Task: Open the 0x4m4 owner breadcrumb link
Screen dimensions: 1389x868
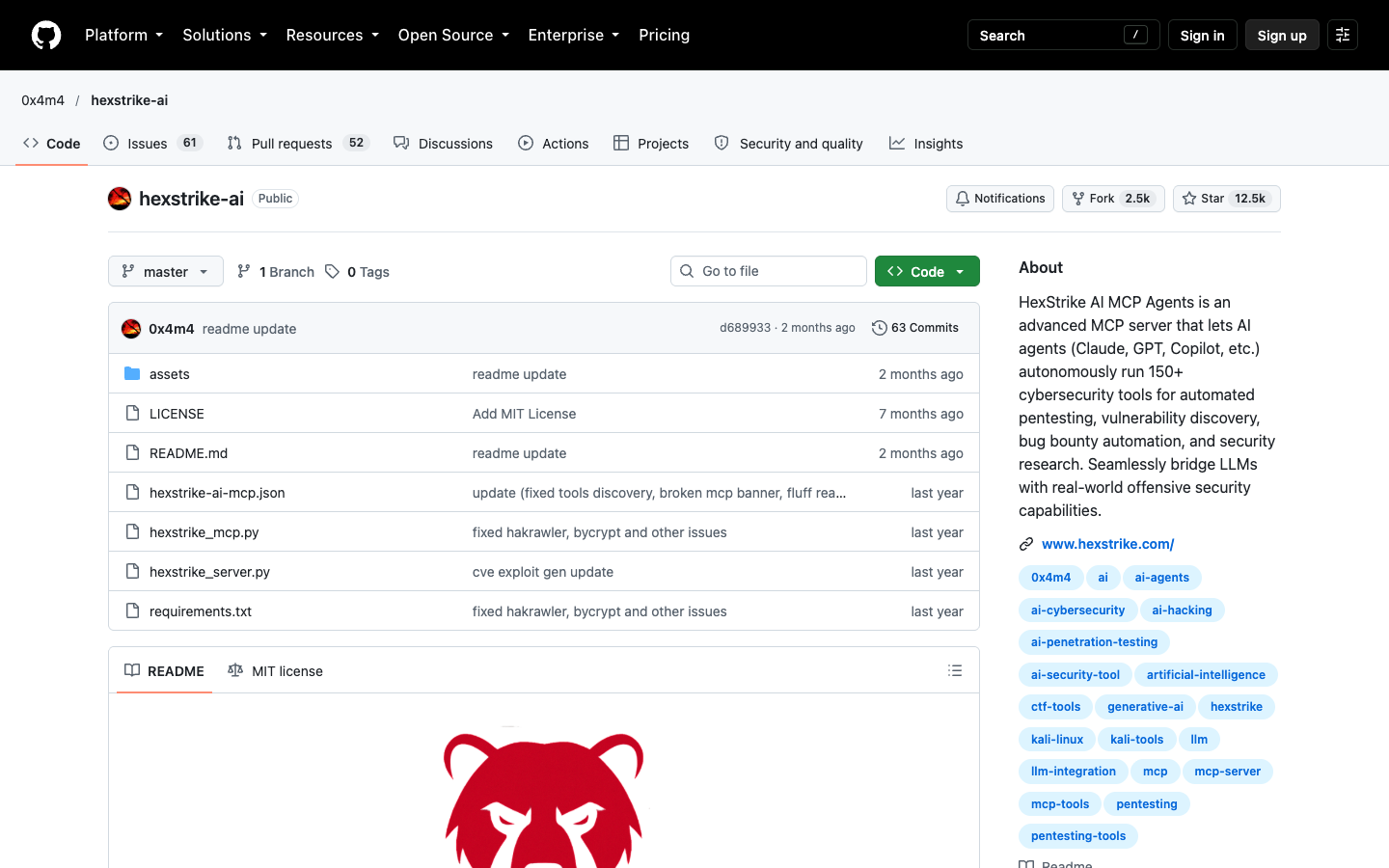Action: (43, 100)
